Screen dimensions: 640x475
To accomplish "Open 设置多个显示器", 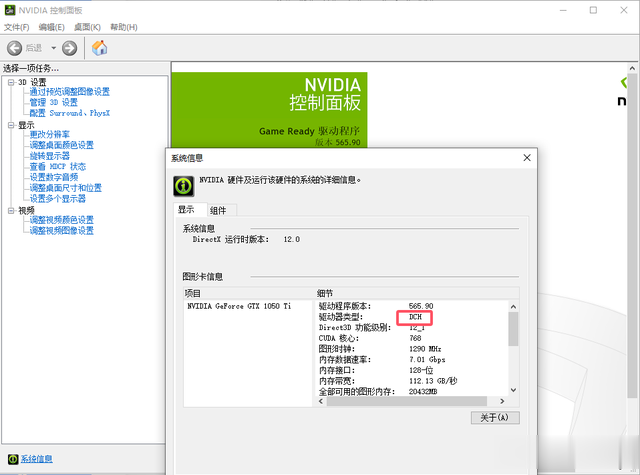I will (58, 199).
